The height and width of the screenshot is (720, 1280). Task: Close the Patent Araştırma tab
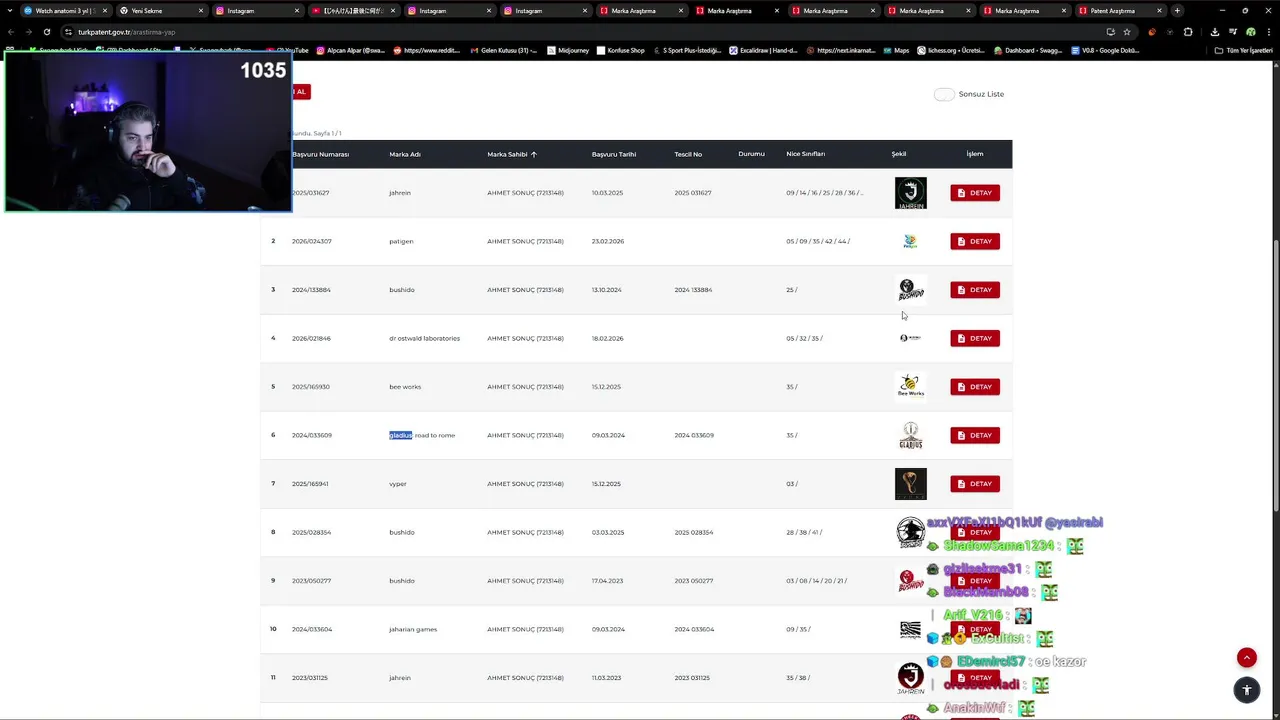click(1159, 11)
